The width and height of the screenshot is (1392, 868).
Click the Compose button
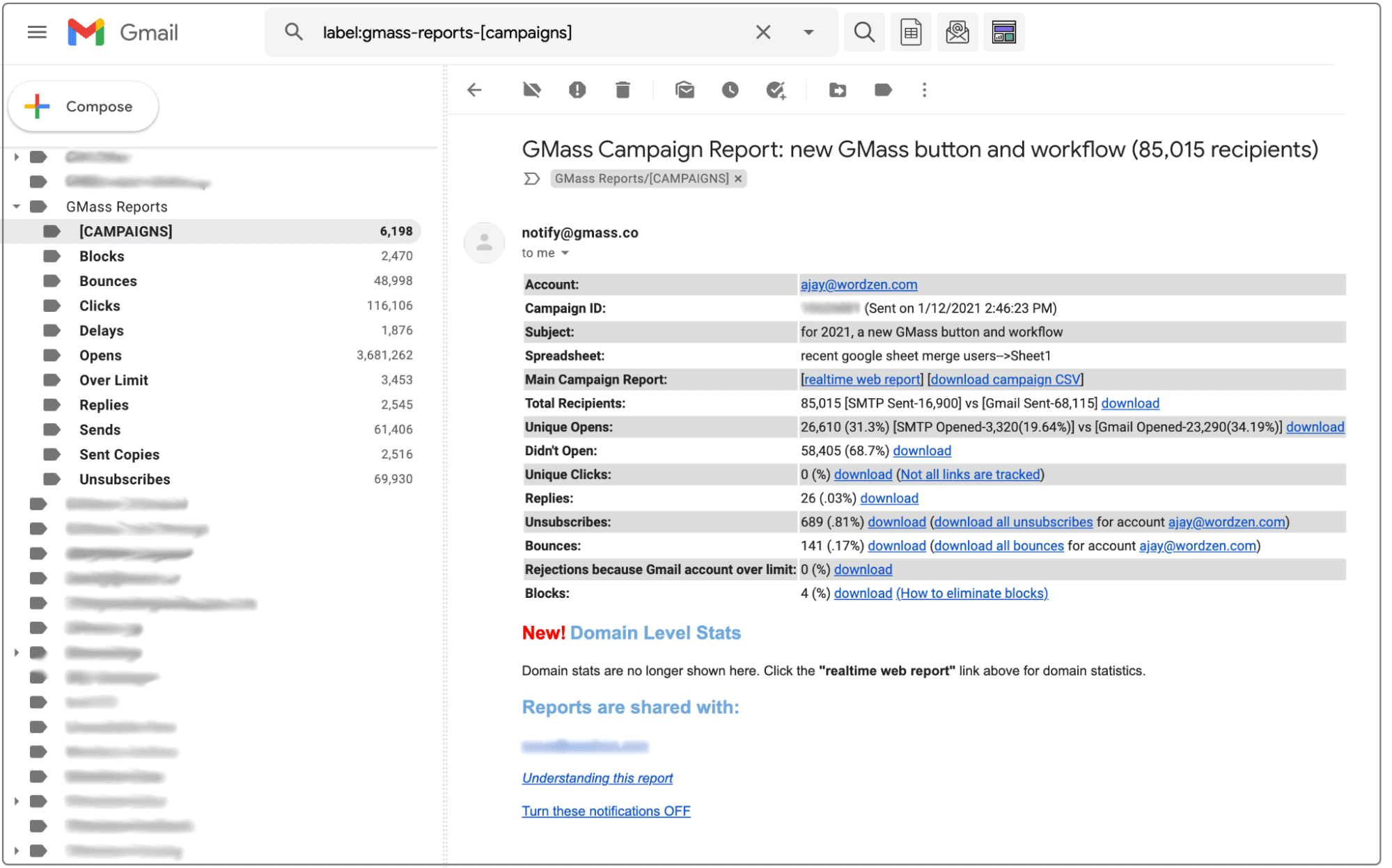point(82,106)
